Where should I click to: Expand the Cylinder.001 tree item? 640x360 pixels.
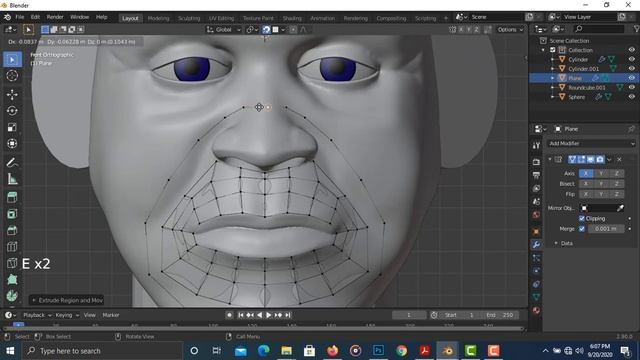coord(552,69)
